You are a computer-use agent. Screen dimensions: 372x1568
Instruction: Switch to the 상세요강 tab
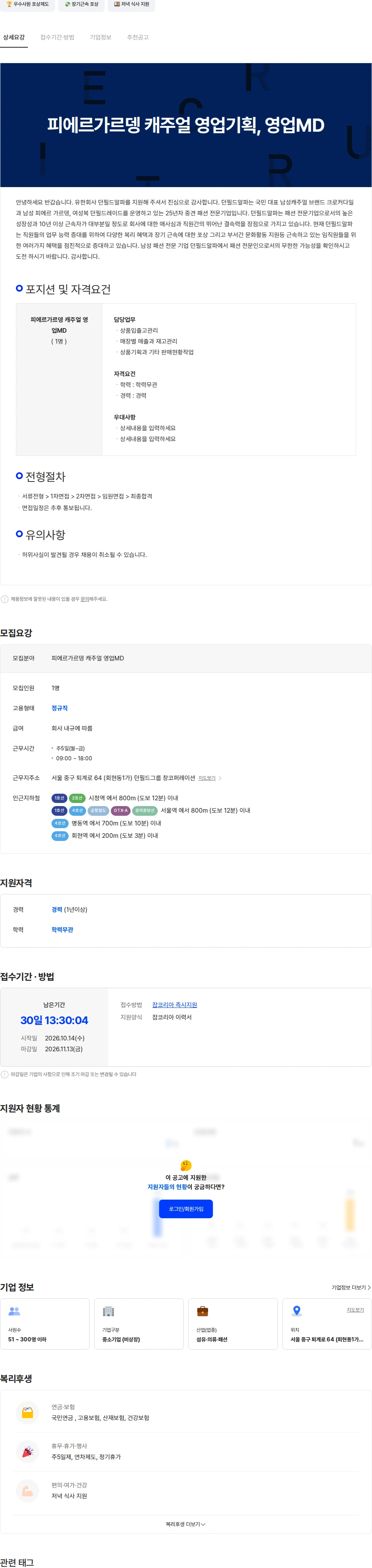click(14, 37)
